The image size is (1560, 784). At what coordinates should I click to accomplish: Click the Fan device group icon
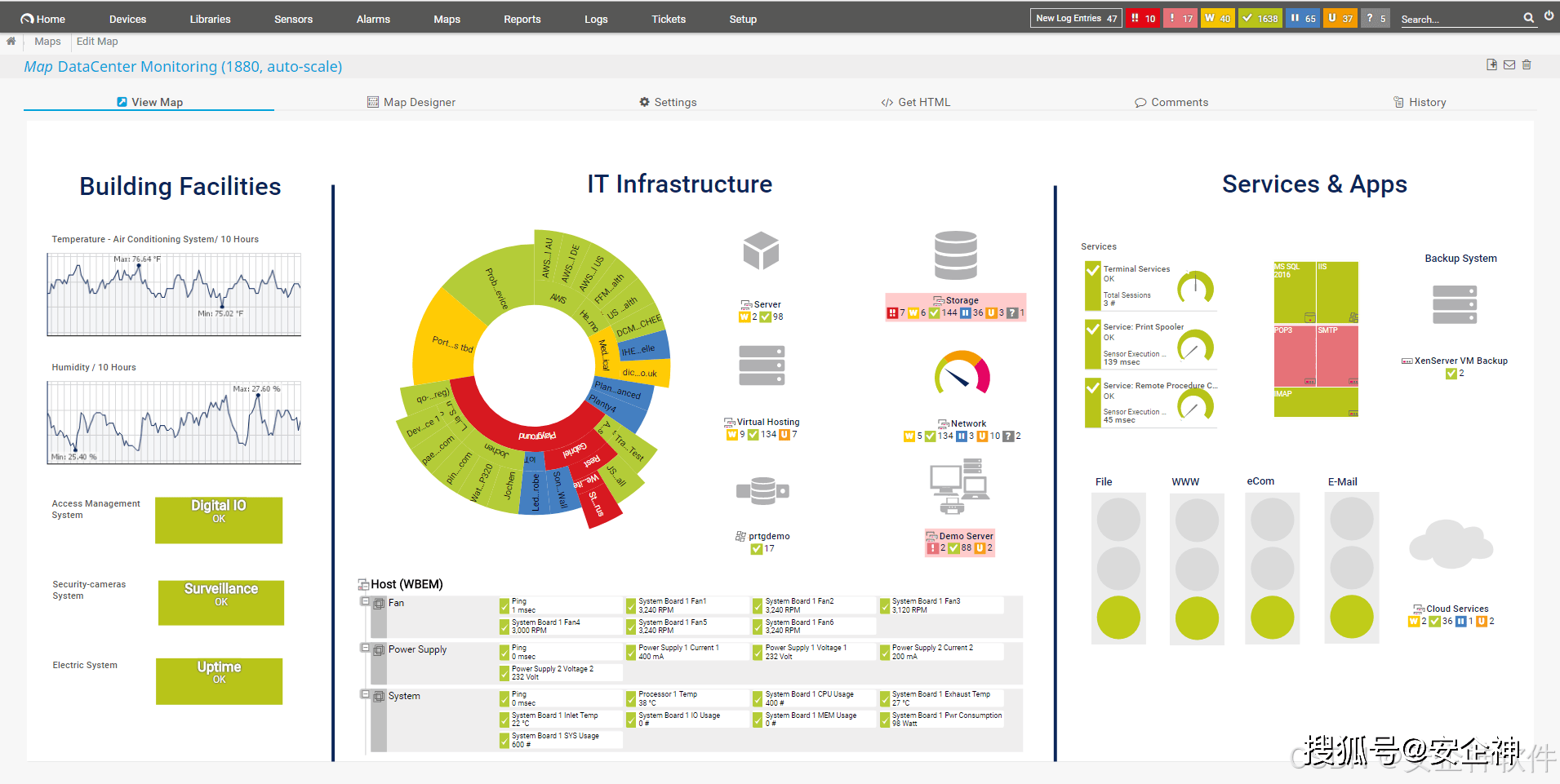click(x=379, y=604)
